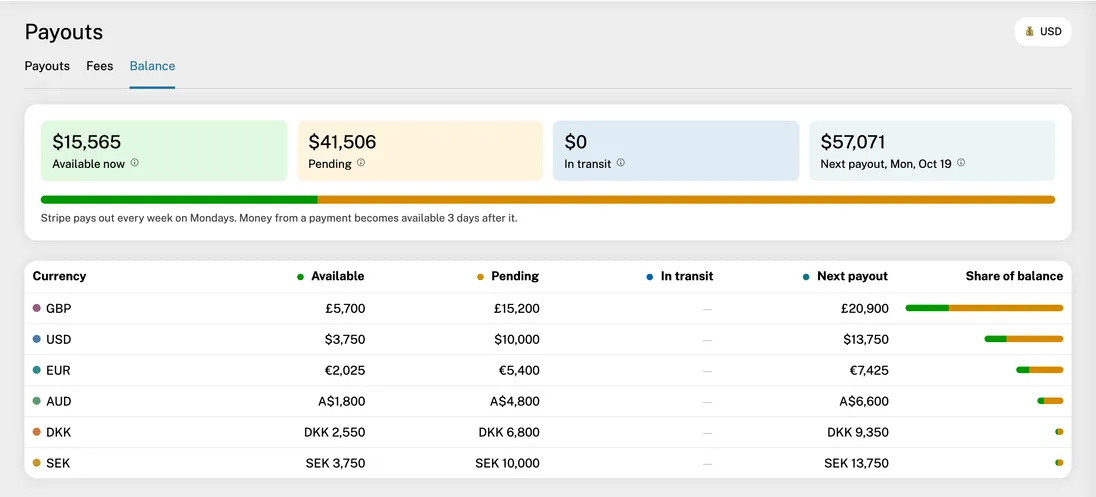The width and height of the screenshot is (1096, 497).
Task: Select the AUD currency row label
Action: (x=59, y=401)
